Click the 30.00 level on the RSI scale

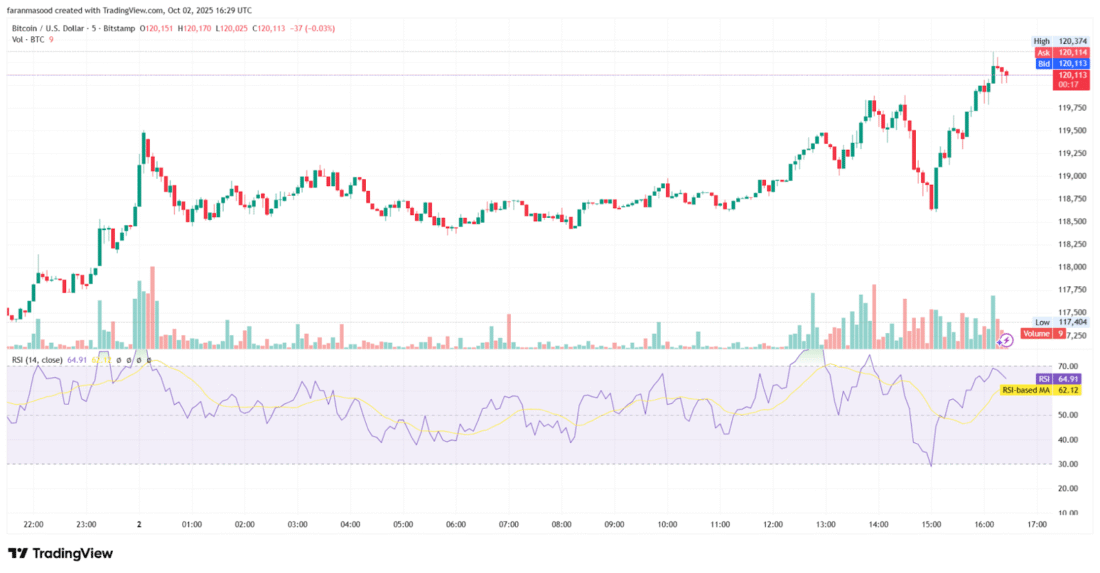pyautogui.click(x=1068, y=464)
